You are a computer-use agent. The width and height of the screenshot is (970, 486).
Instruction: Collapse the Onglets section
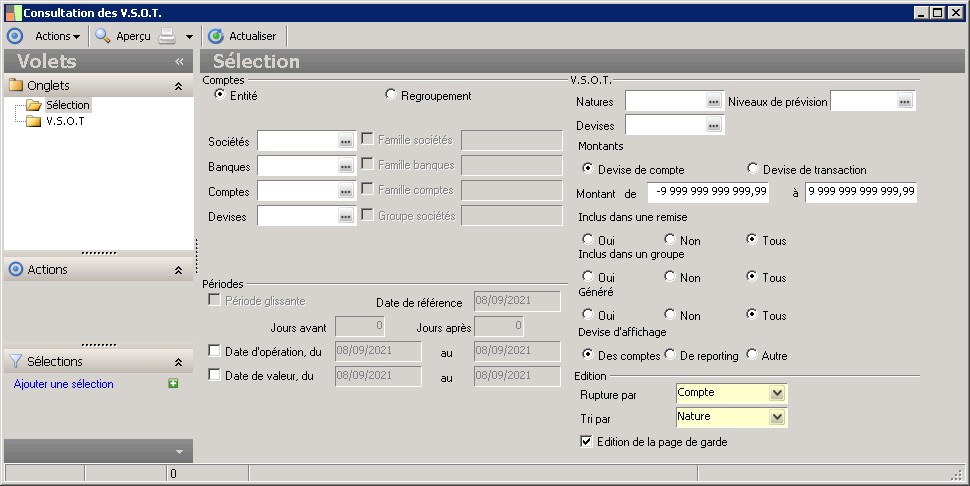178,86
